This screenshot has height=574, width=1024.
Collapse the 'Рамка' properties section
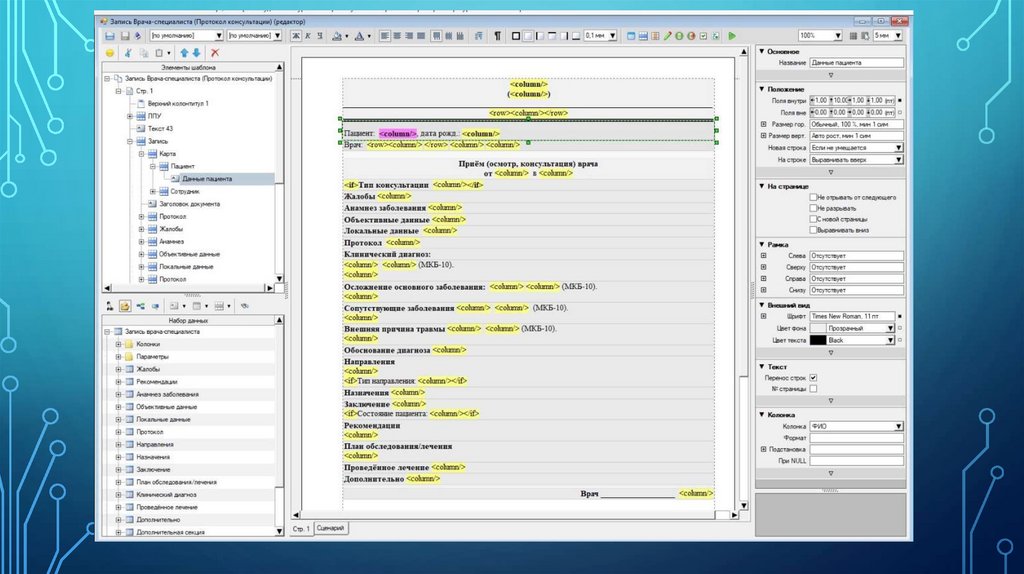point(762,244)
